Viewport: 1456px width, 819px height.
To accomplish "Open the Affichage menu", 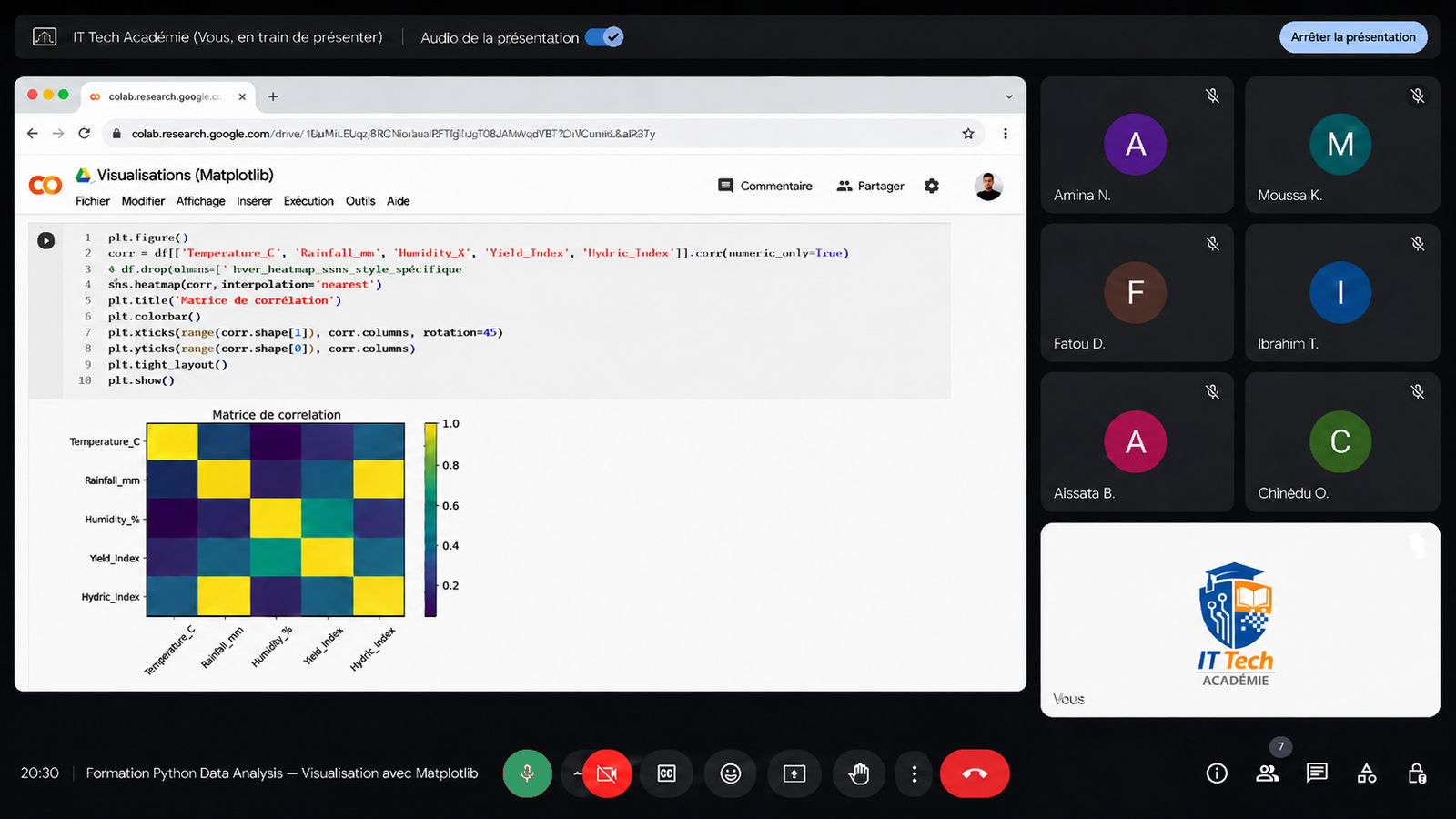I will point(201,201).
